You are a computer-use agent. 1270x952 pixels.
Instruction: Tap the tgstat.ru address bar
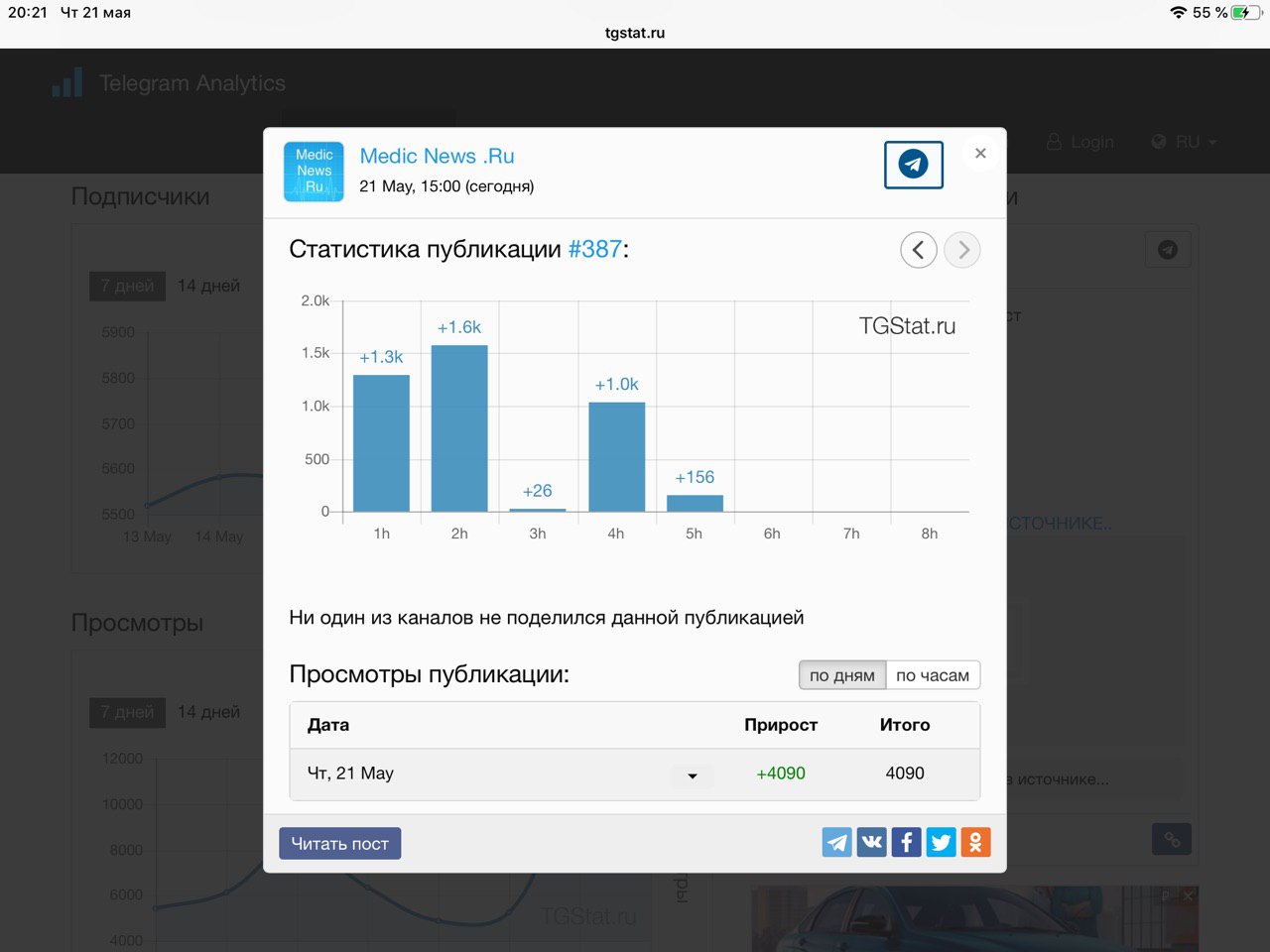tap(635, 33)
